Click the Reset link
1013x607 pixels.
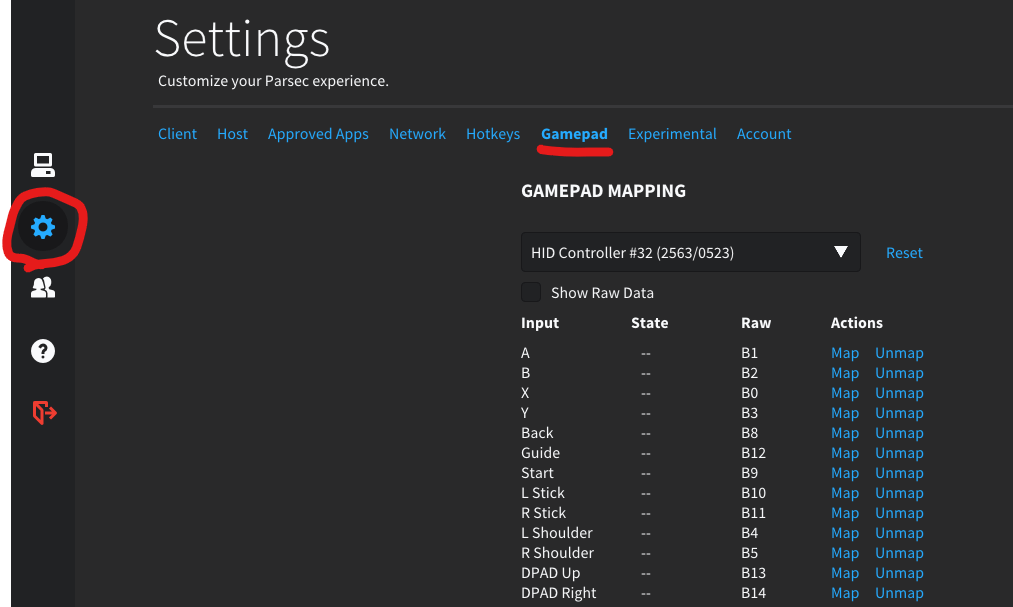(x=904, y=252)
